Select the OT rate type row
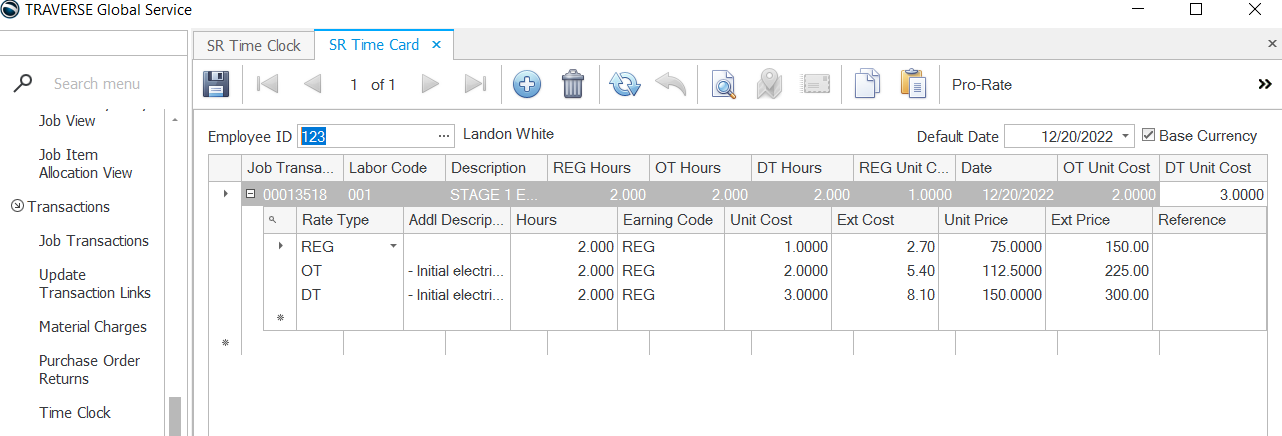This screenshot has height=436, width=1282. coord(349,270)
